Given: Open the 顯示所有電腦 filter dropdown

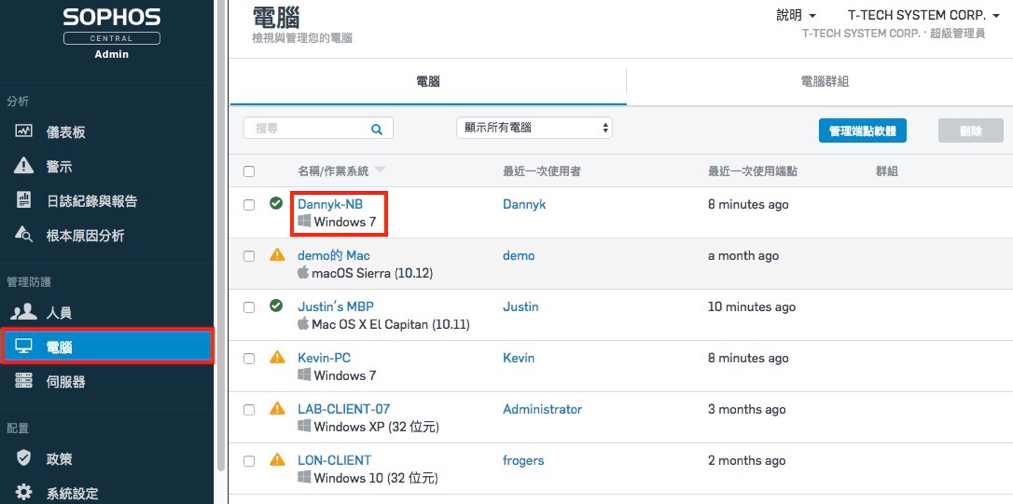Looking at the screenshot, I should pos(534,128).
